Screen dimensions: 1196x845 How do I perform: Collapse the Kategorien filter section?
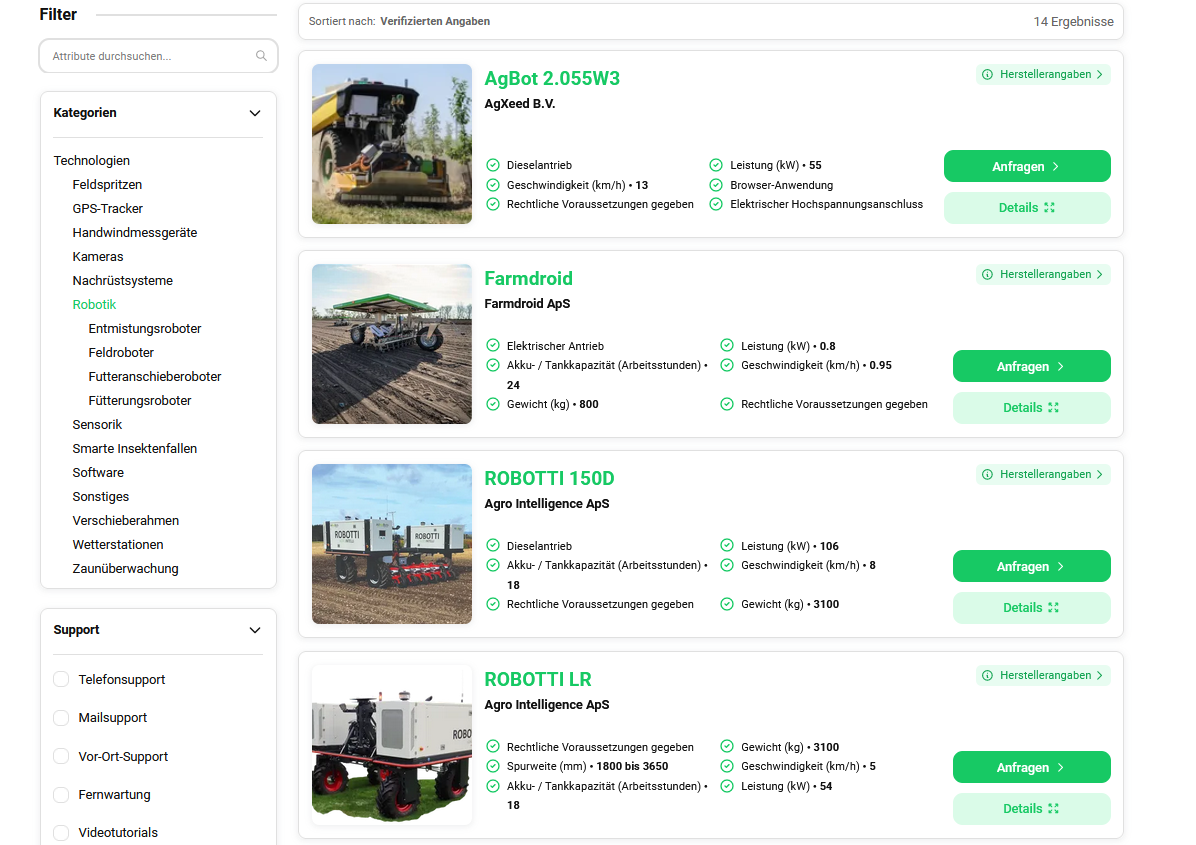pos(255,113)
